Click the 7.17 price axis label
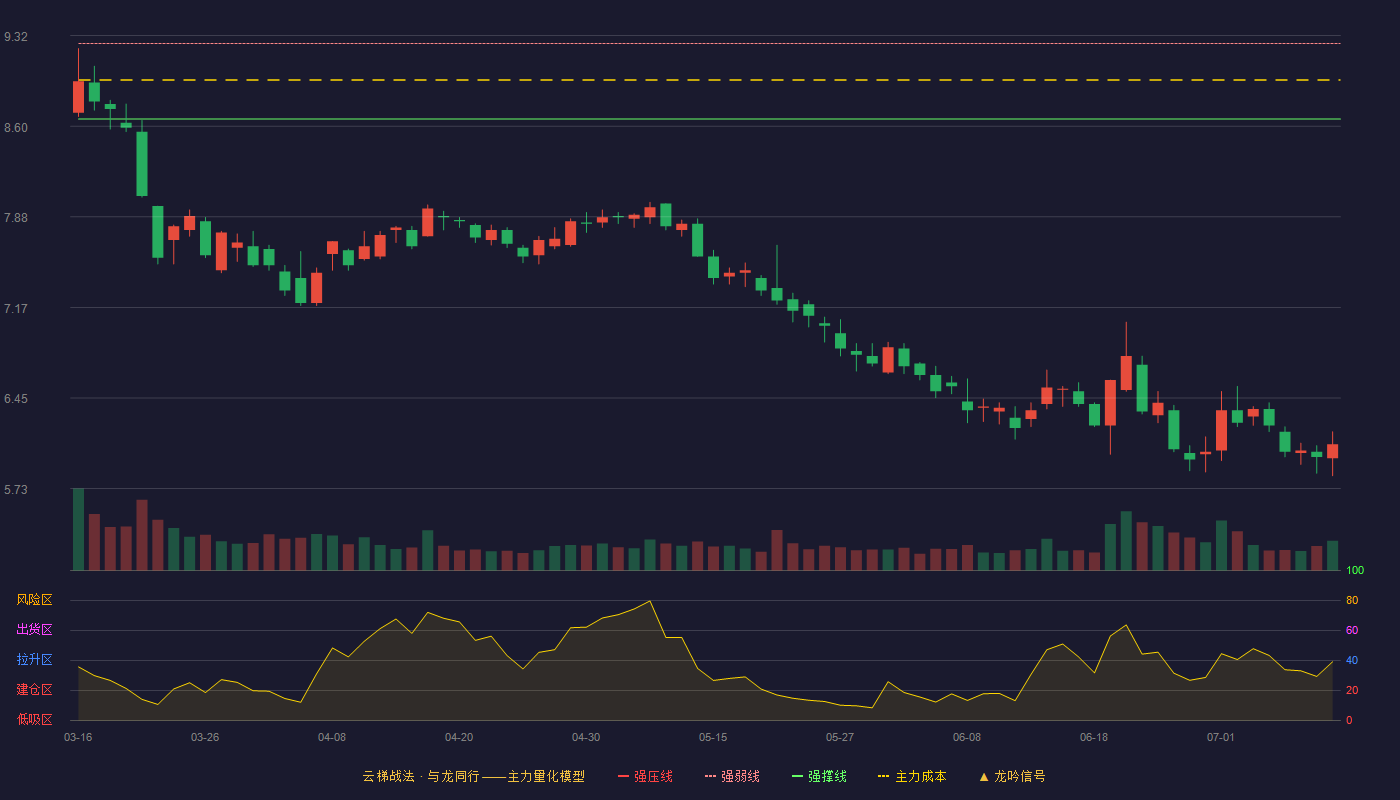1400x800 pixels. click(x=16, y=309)
